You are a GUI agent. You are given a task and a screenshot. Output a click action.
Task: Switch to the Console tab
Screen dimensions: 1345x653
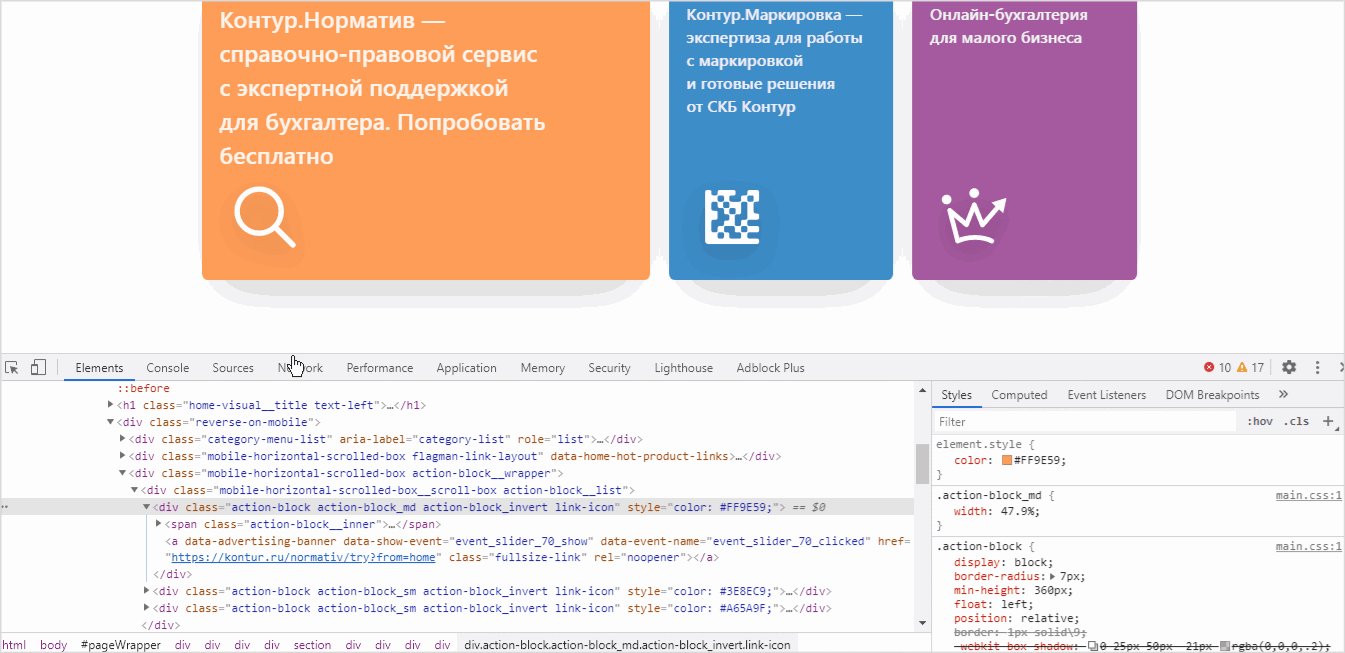tap(167, 368)
